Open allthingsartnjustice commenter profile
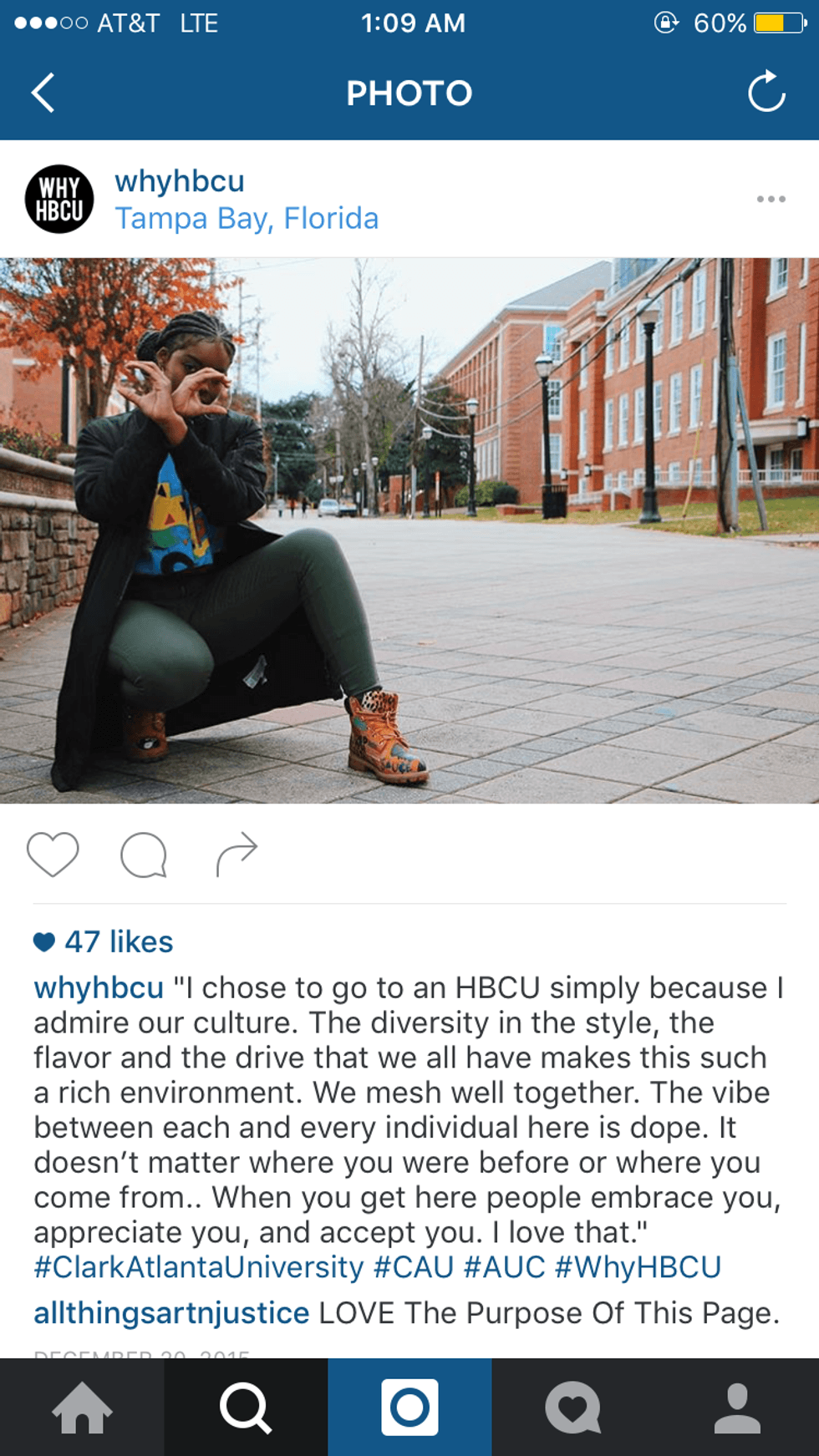Viewport: 819px width, 1456px height. tap(171, 1313)
